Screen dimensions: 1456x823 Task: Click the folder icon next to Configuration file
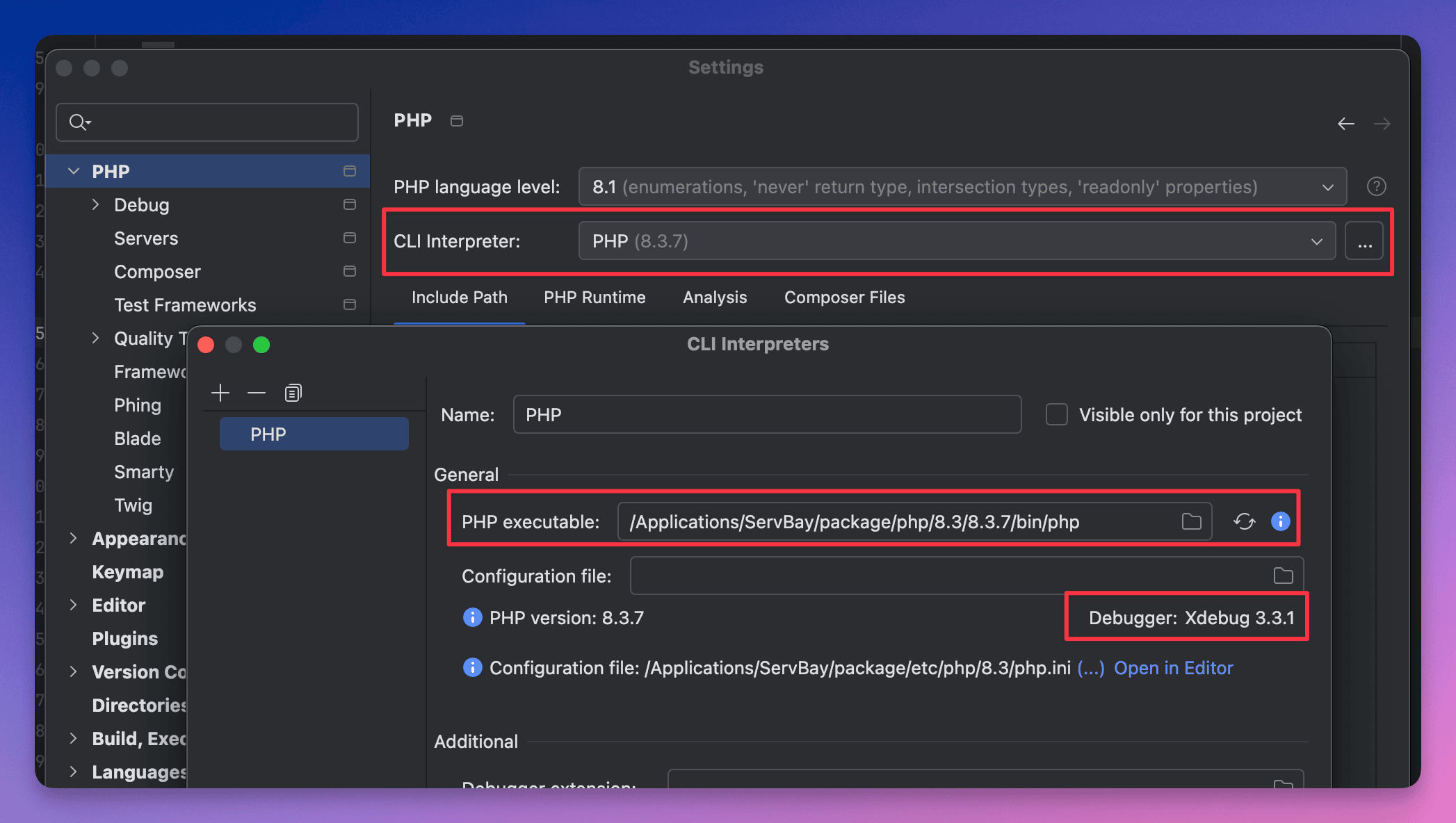click(x=1283, y=576)
